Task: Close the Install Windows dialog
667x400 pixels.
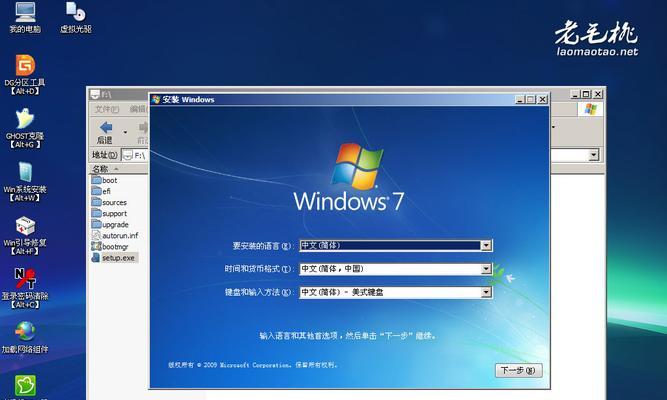Action: pyautogui.click(x=542, y=100)
